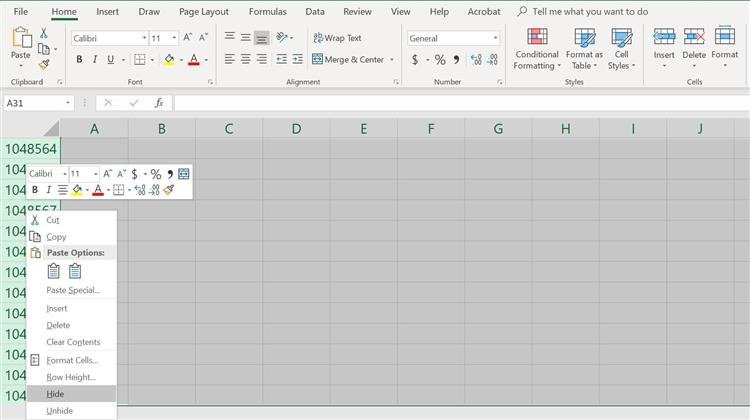Click the Borders icon in ribbon
The width and height of the screenshot is (750, 420).
tap(140, 59)
